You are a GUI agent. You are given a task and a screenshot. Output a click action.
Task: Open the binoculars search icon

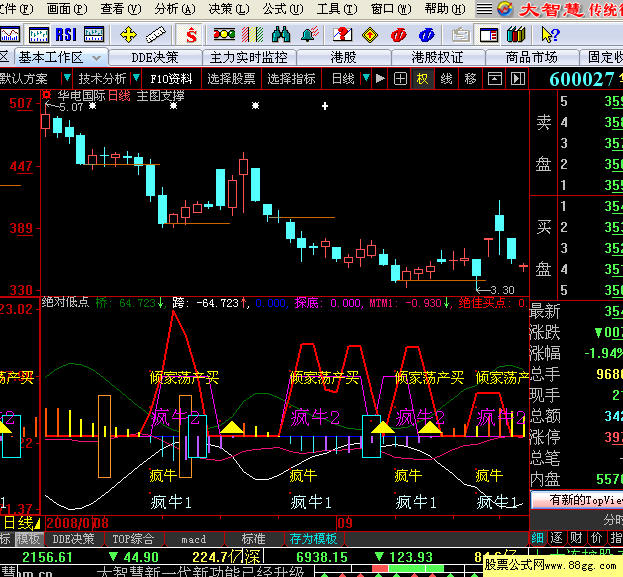coord(281,35)
